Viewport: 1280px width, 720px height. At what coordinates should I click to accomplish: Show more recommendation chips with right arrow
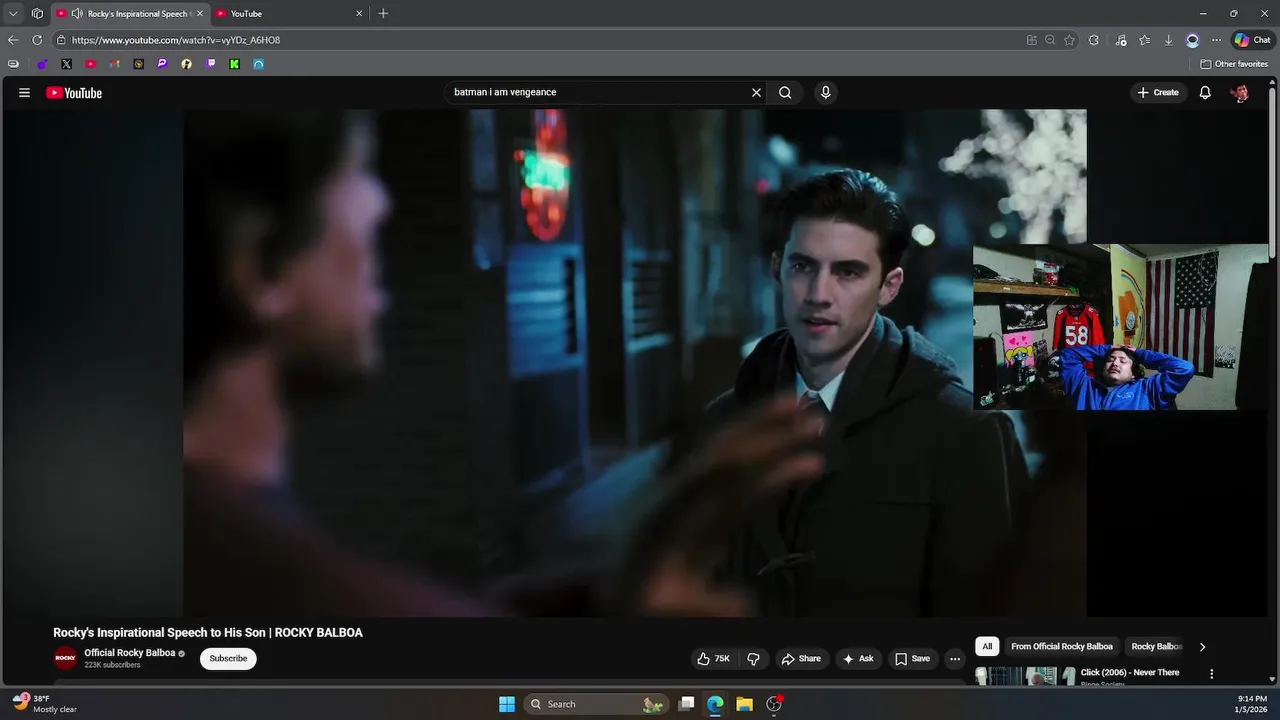click(1202, 646)
